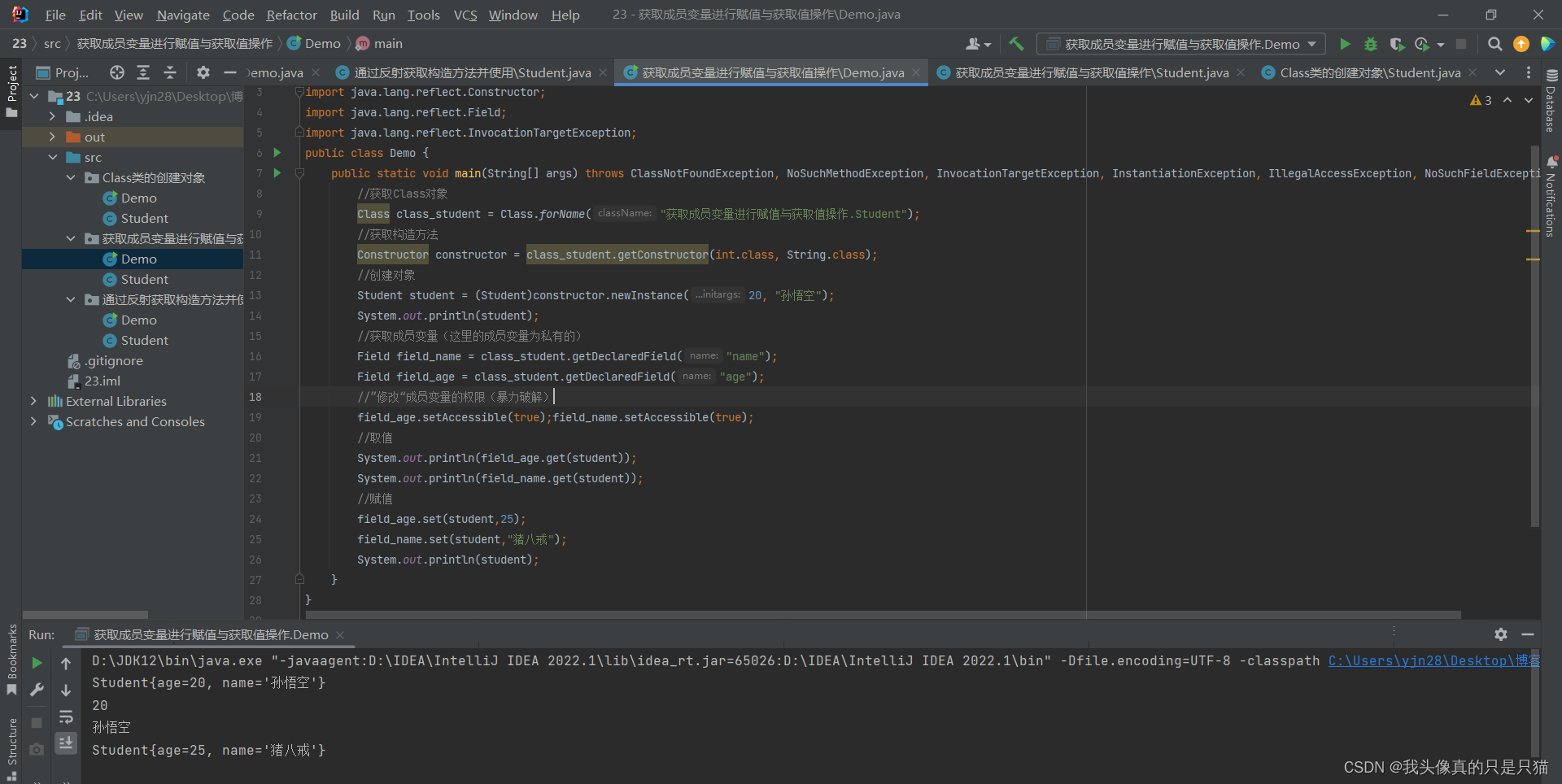Run with Coverage using the shield icon
Viewport: 1562px width, 784px height.
[x=1397, y=44]
